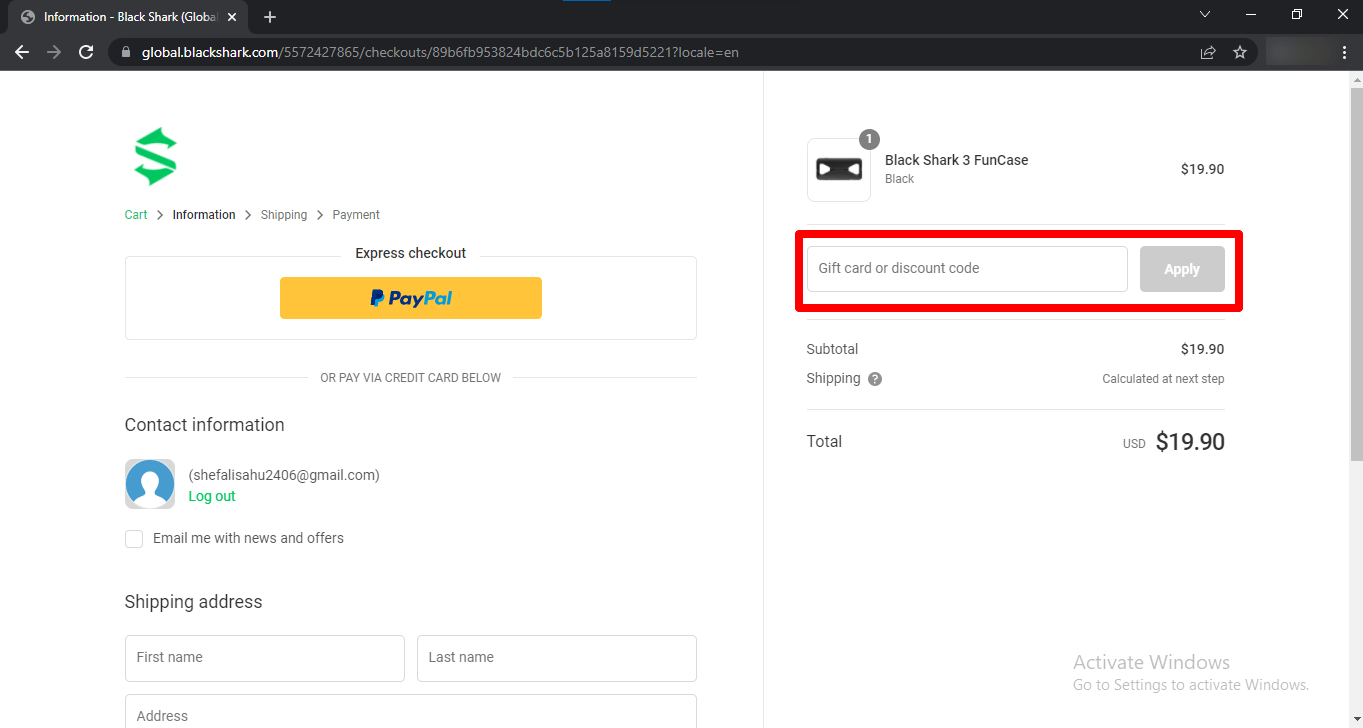Image resolution: width=1363 pixels, height=728 pixels.
Task: Click the $19.90 total amount
Action: pos(1190,442)
